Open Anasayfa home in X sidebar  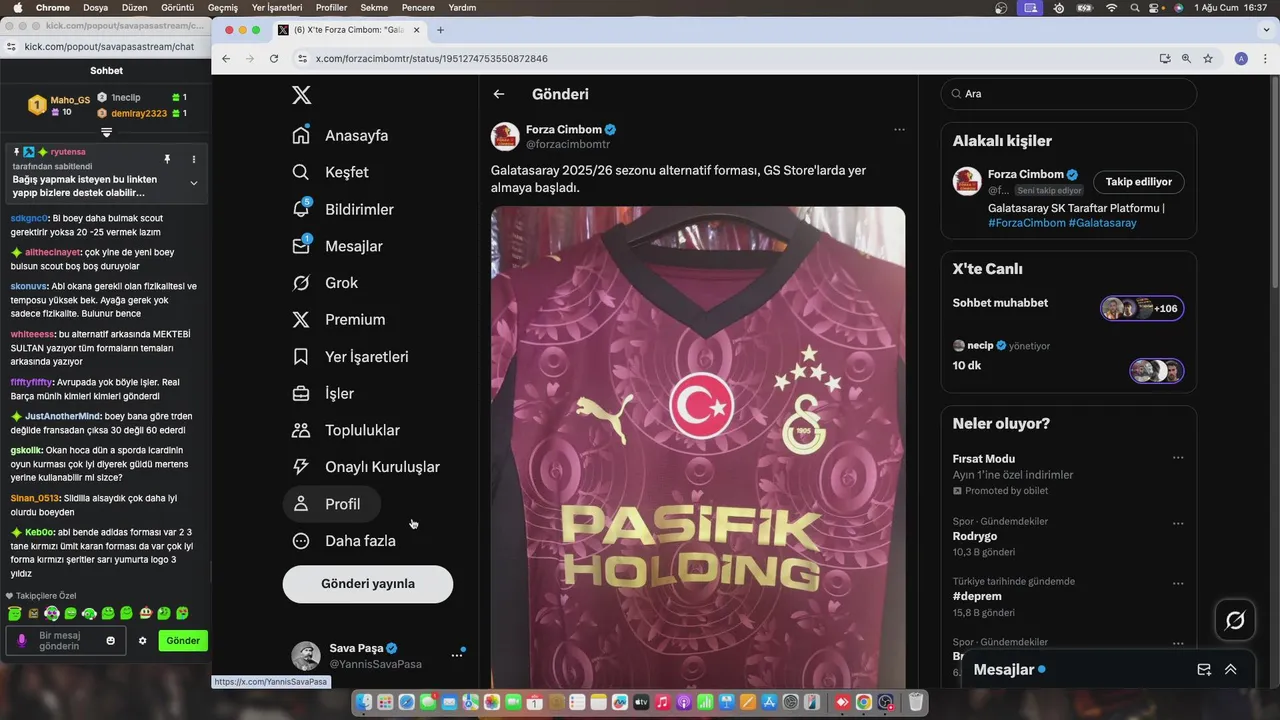(340, 135)
